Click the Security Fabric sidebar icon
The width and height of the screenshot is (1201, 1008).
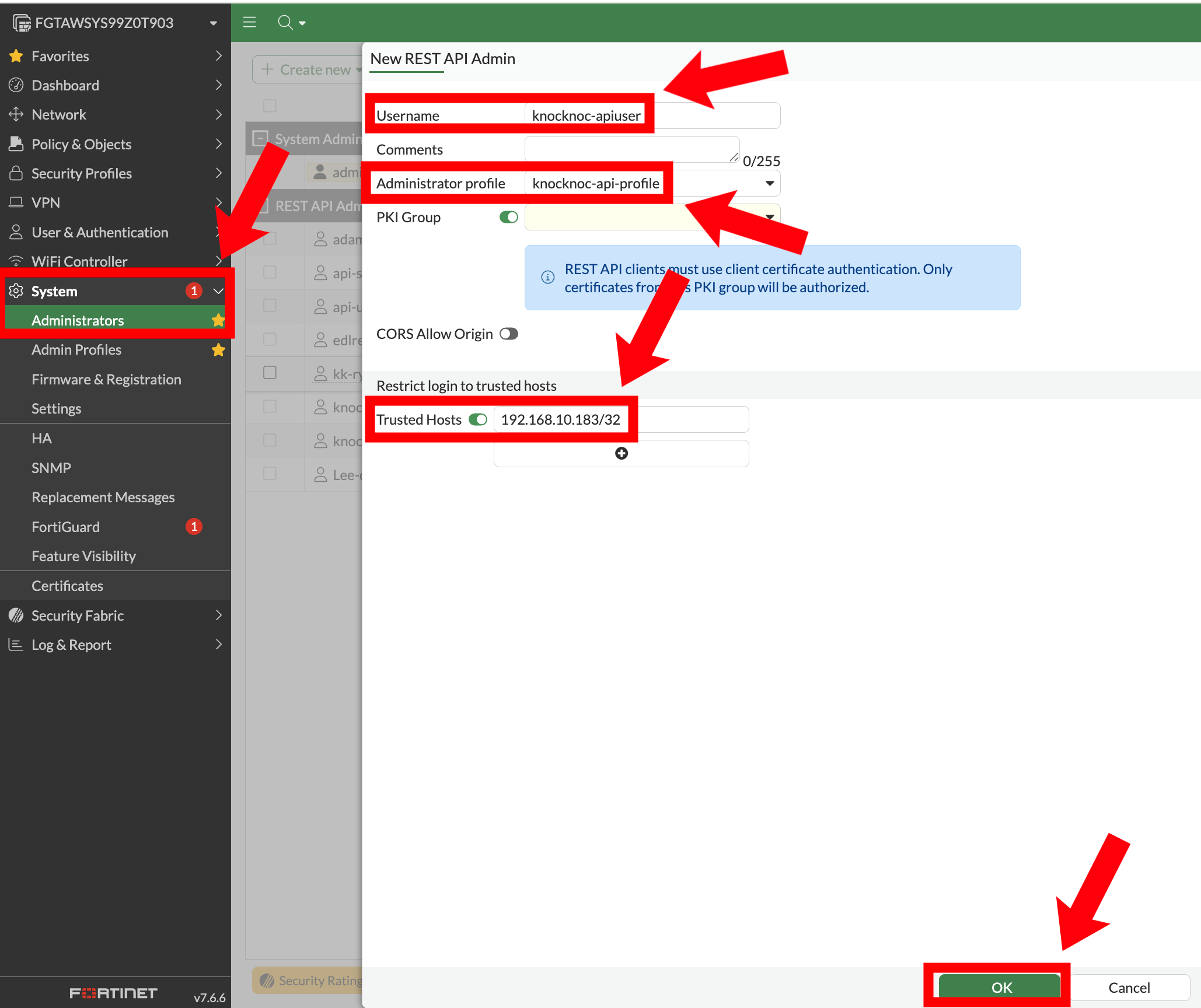(16, 615)
